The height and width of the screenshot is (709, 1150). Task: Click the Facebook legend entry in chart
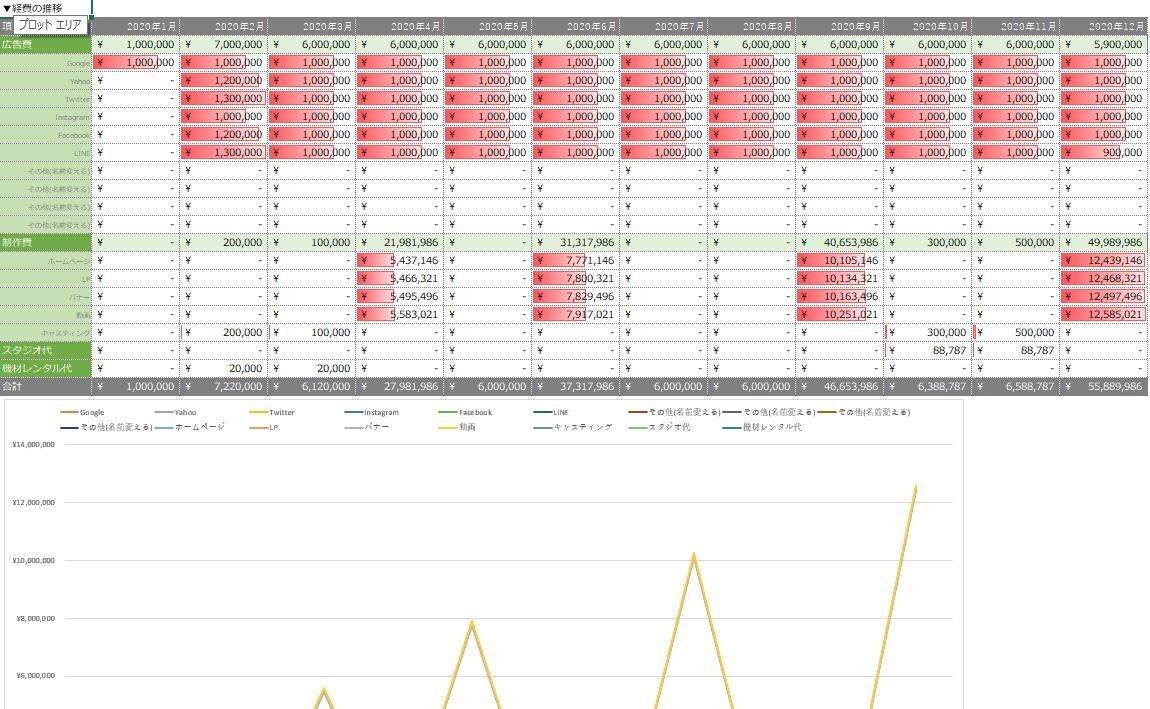466,413
